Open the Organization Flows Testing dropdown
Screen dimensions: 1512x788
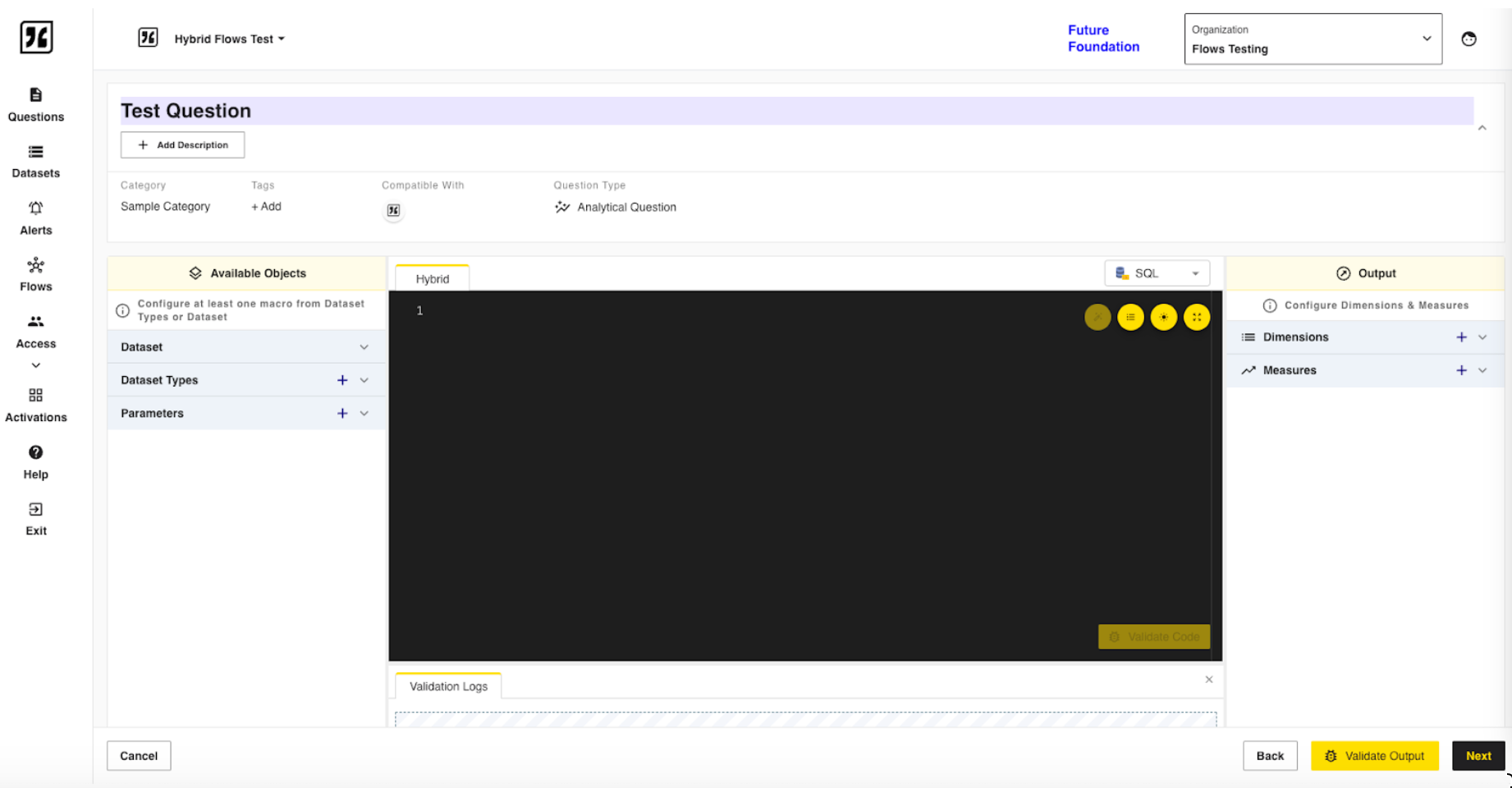pos(1313,39)
